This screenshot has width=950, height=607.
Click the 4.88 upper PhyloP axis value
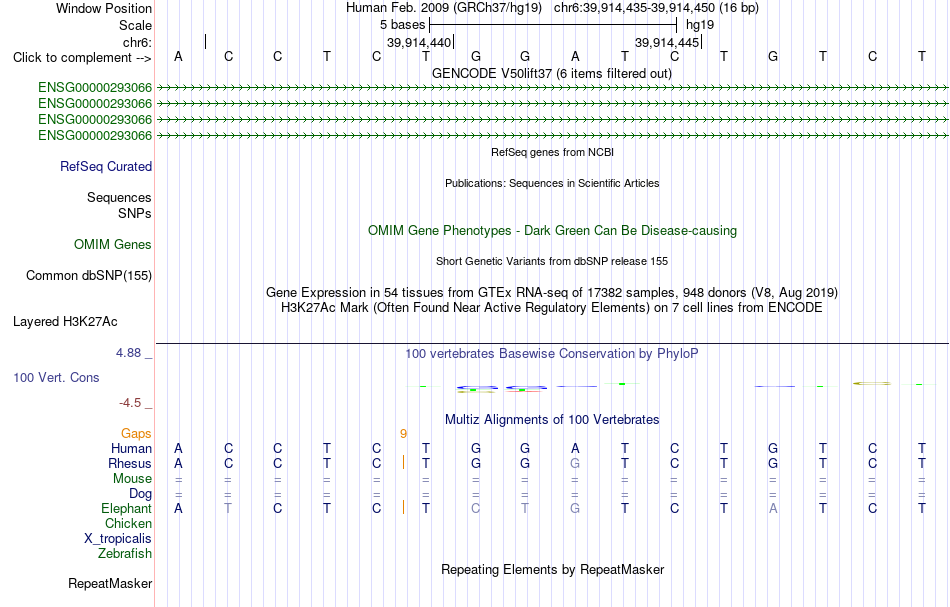coord(128,353)
